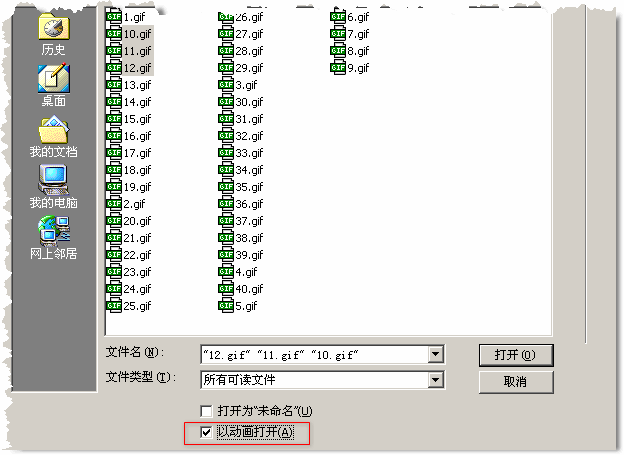Image resolution: width=624 pixels, height=455 pixels.
Task: Select file name 33.gif
Action: 249,153
